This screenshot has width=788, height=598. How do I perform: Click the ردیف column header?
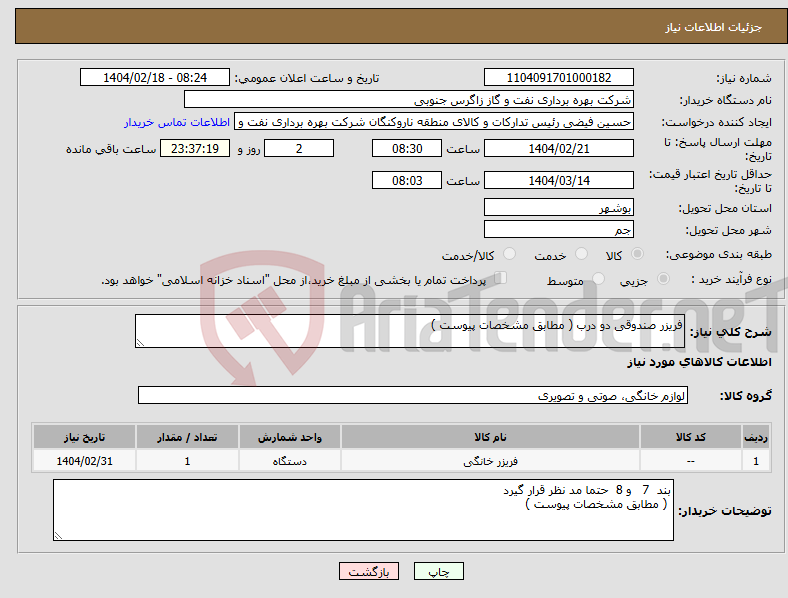(x=756, y=437)
